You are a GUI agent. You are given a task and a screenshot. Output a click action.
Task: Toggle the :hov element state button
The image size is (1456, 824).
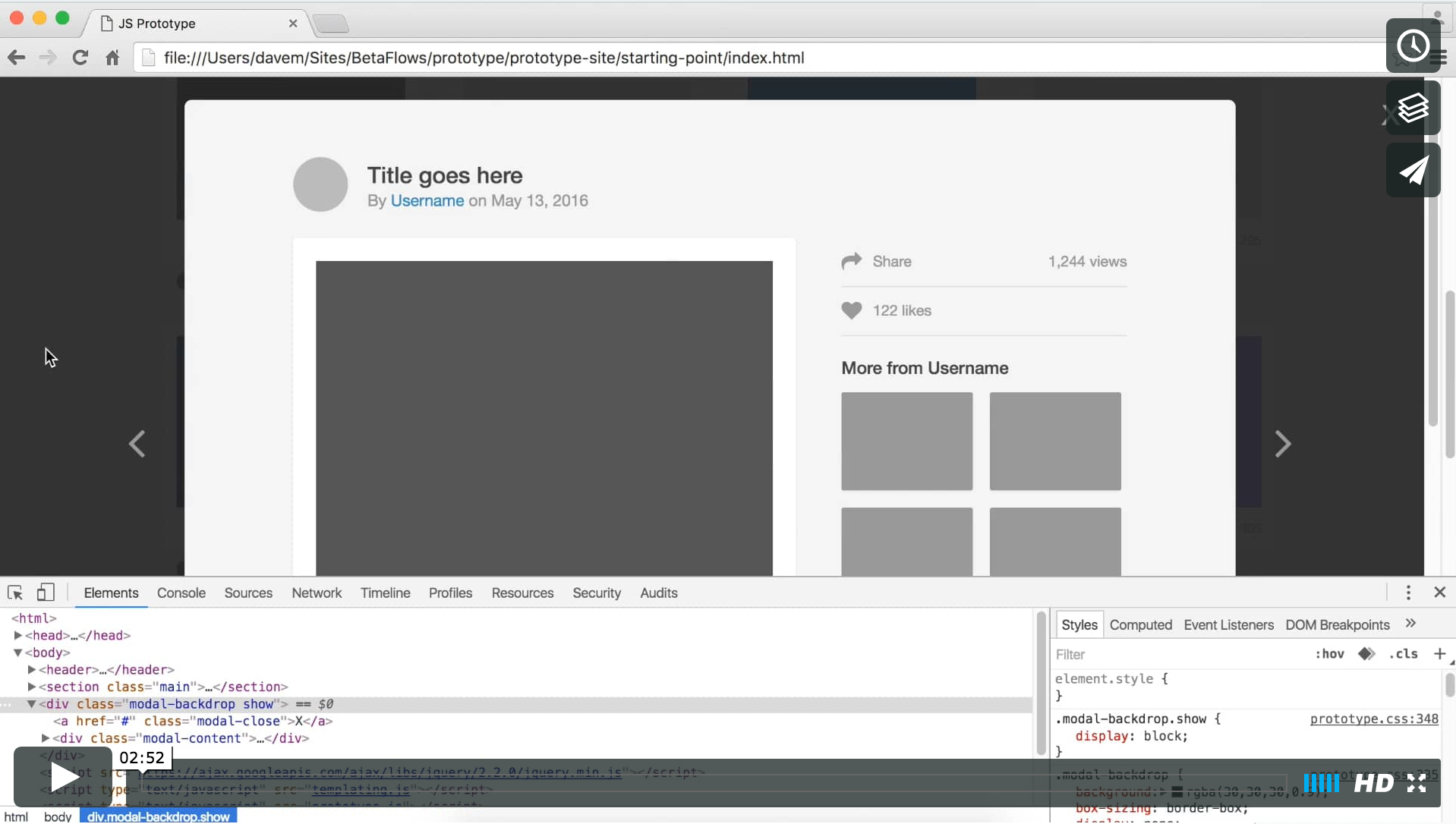pos(1329,654)
